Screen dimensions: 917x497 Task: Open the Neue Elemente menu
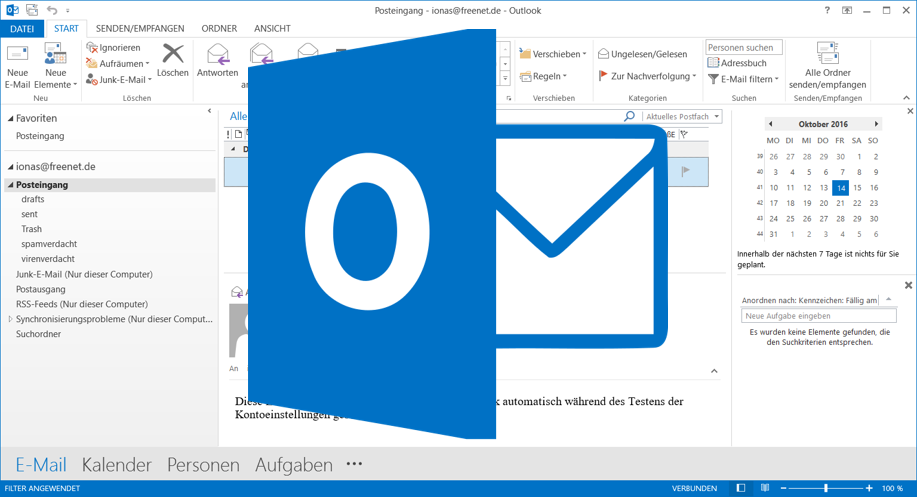[x=56, y=66]
